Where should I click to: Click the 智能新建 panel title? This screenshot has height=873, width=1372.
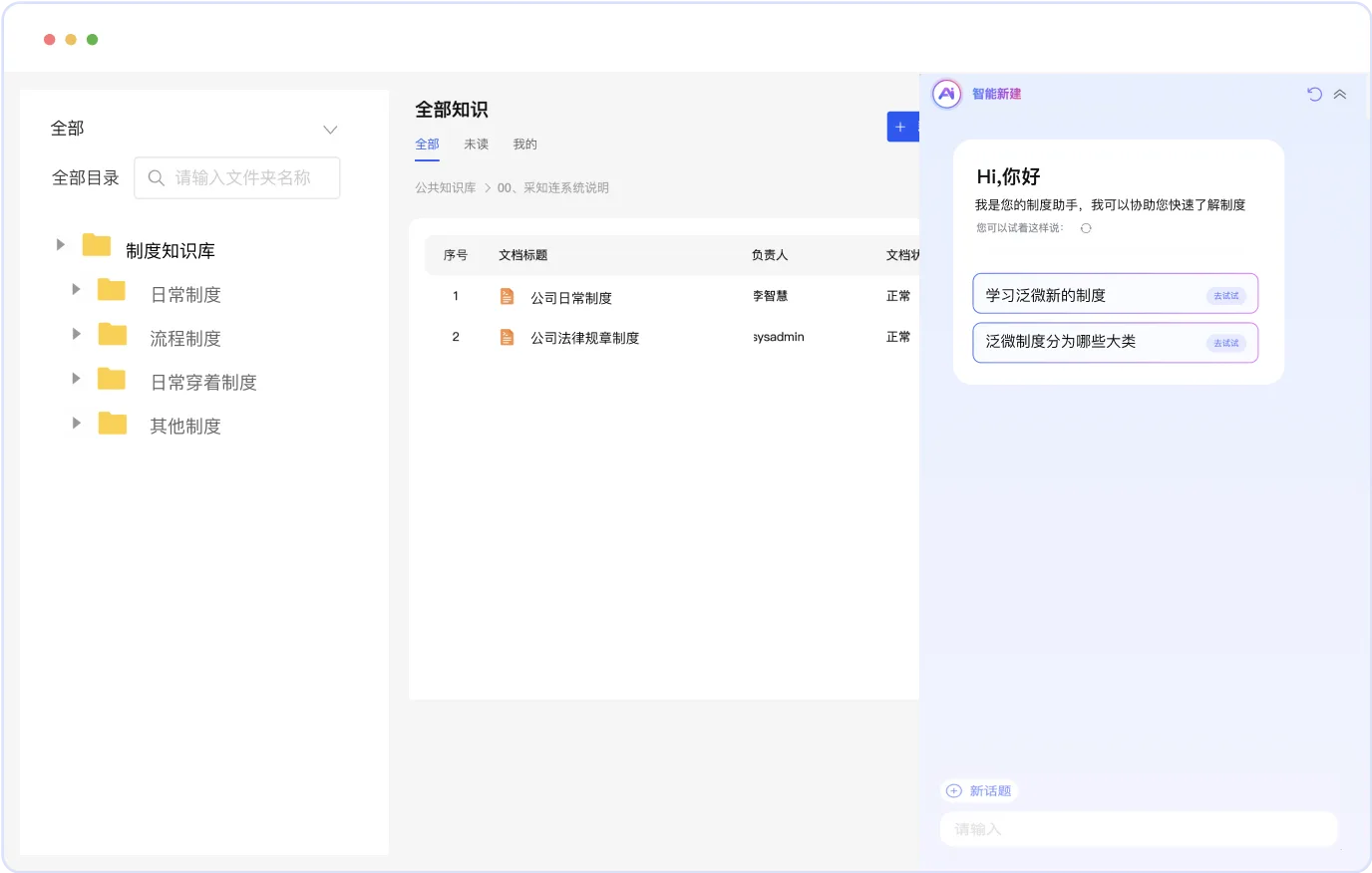[997, 94]
